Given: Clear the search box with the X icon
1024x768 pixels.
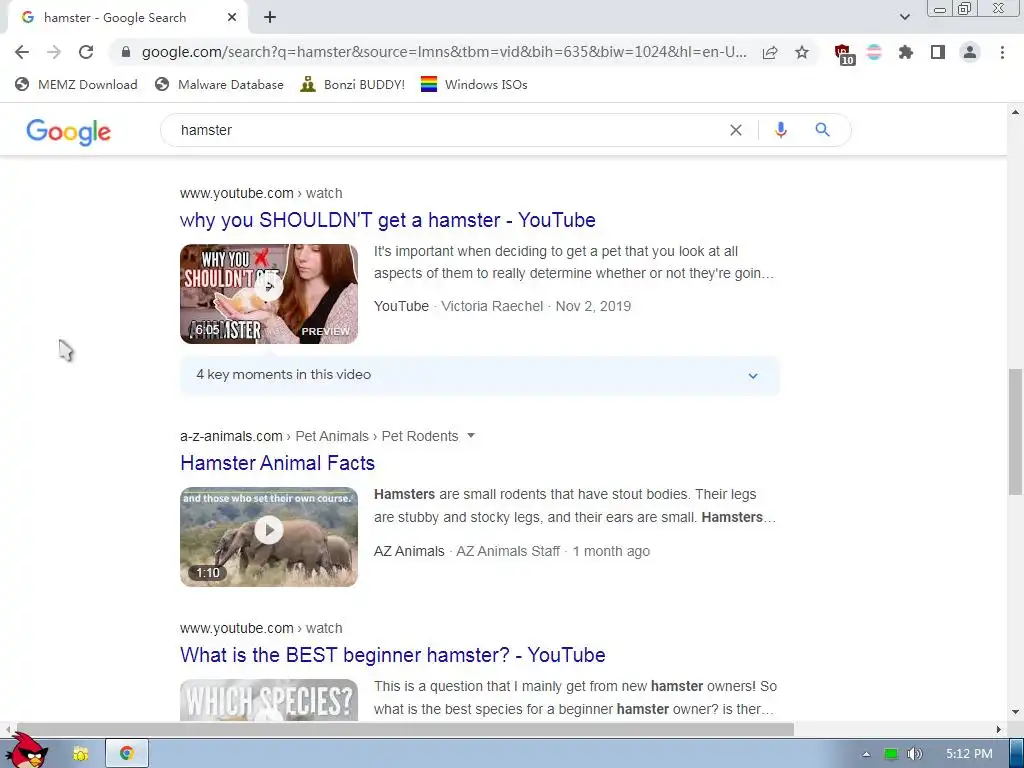Looking at the screenshot, I should (x=736, y=130).
